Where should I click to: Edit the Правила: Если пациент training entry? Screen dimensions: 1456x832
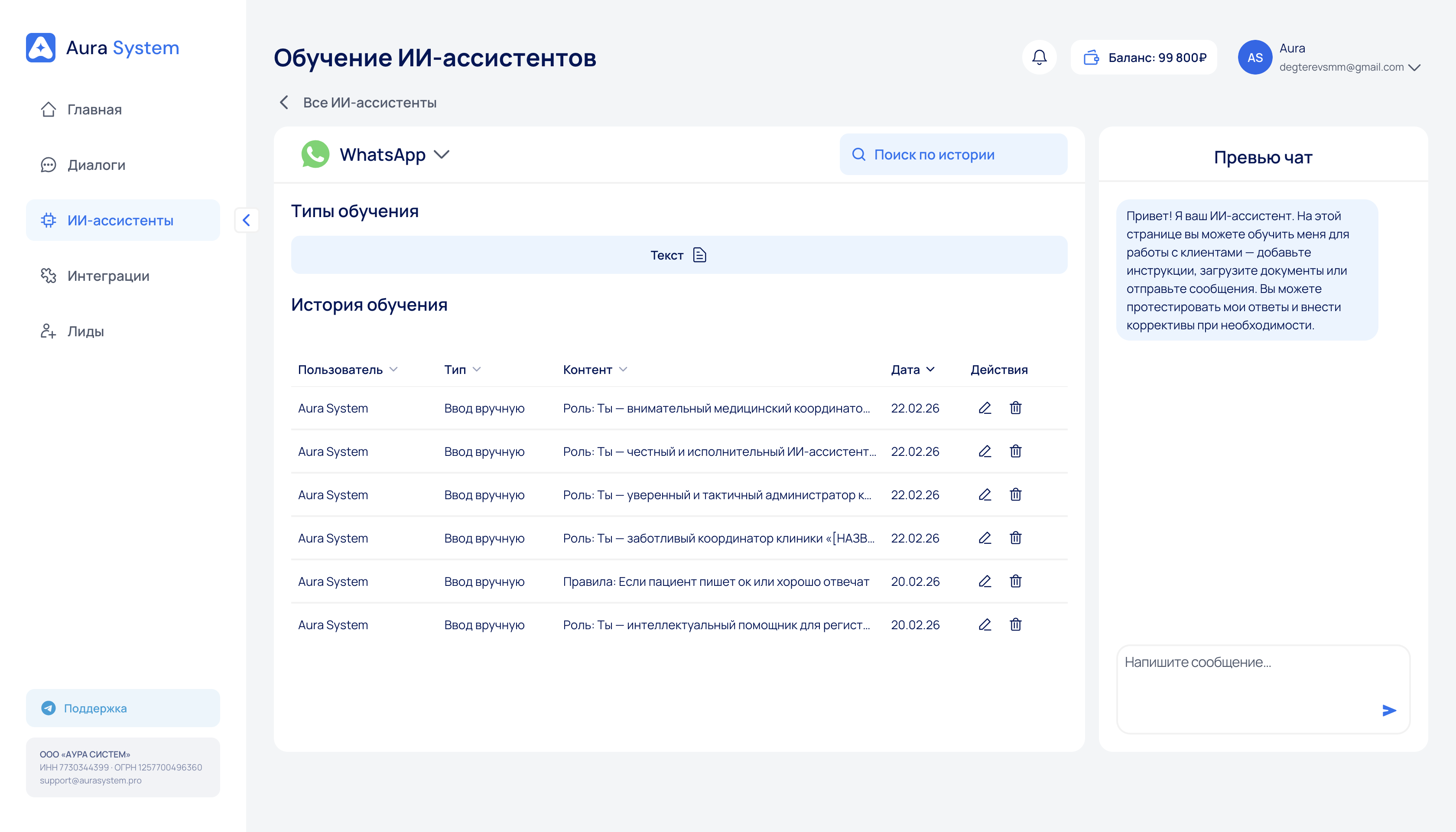click(x=985, y=581)
